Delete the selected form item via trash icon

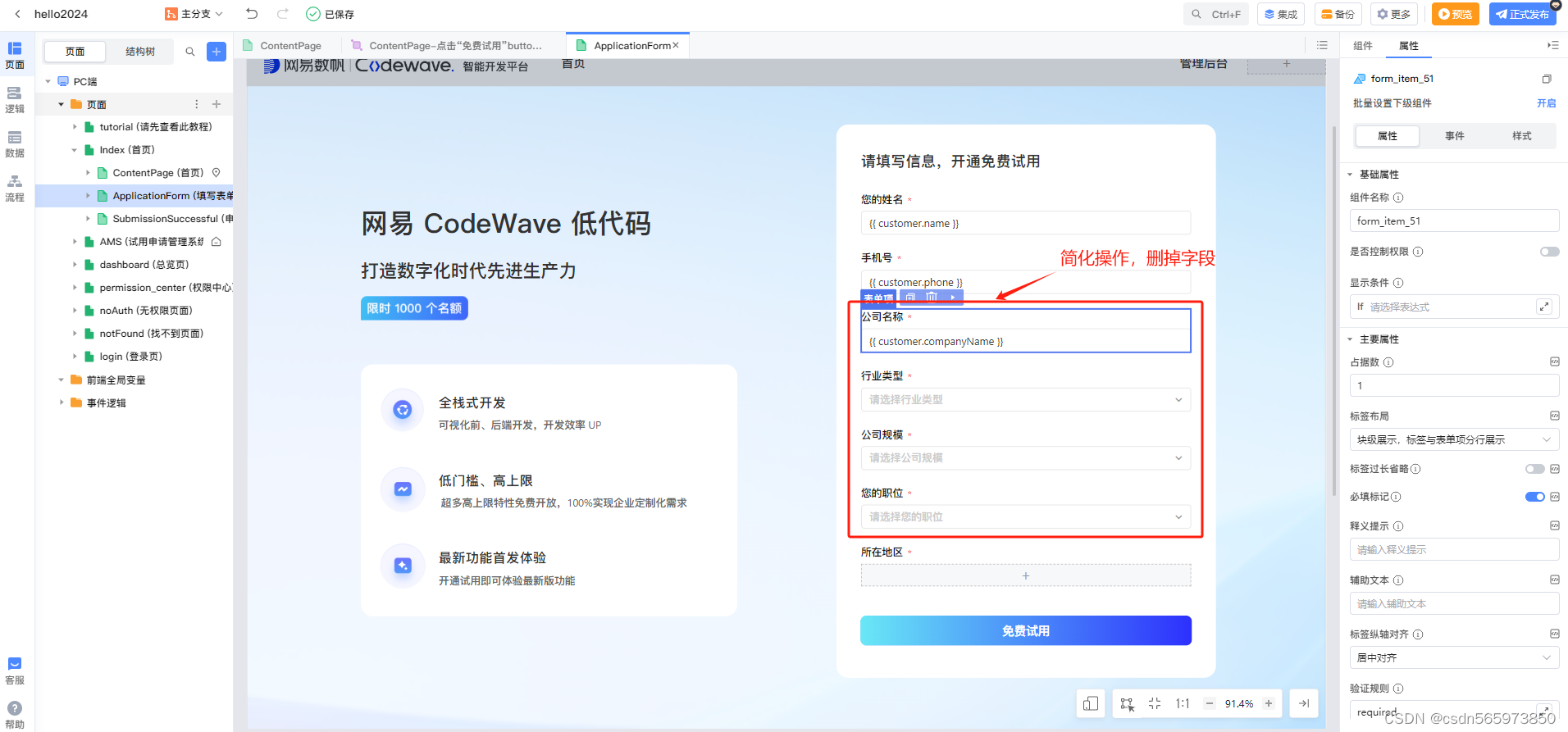click(932, 298)
